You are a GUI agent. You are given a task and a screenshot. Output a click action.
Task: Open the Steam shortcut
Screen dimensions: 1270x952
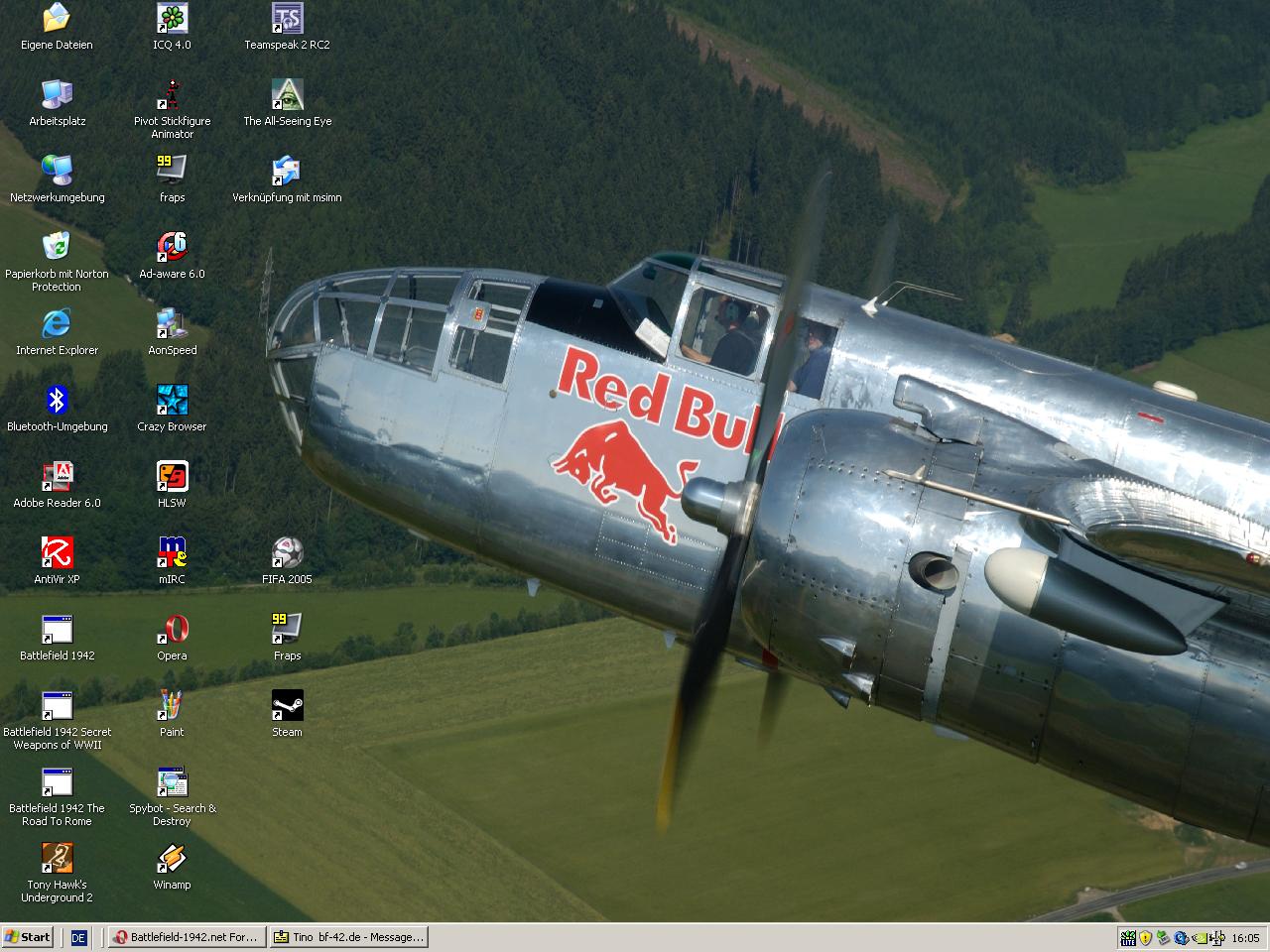click(x=287, y=714)
